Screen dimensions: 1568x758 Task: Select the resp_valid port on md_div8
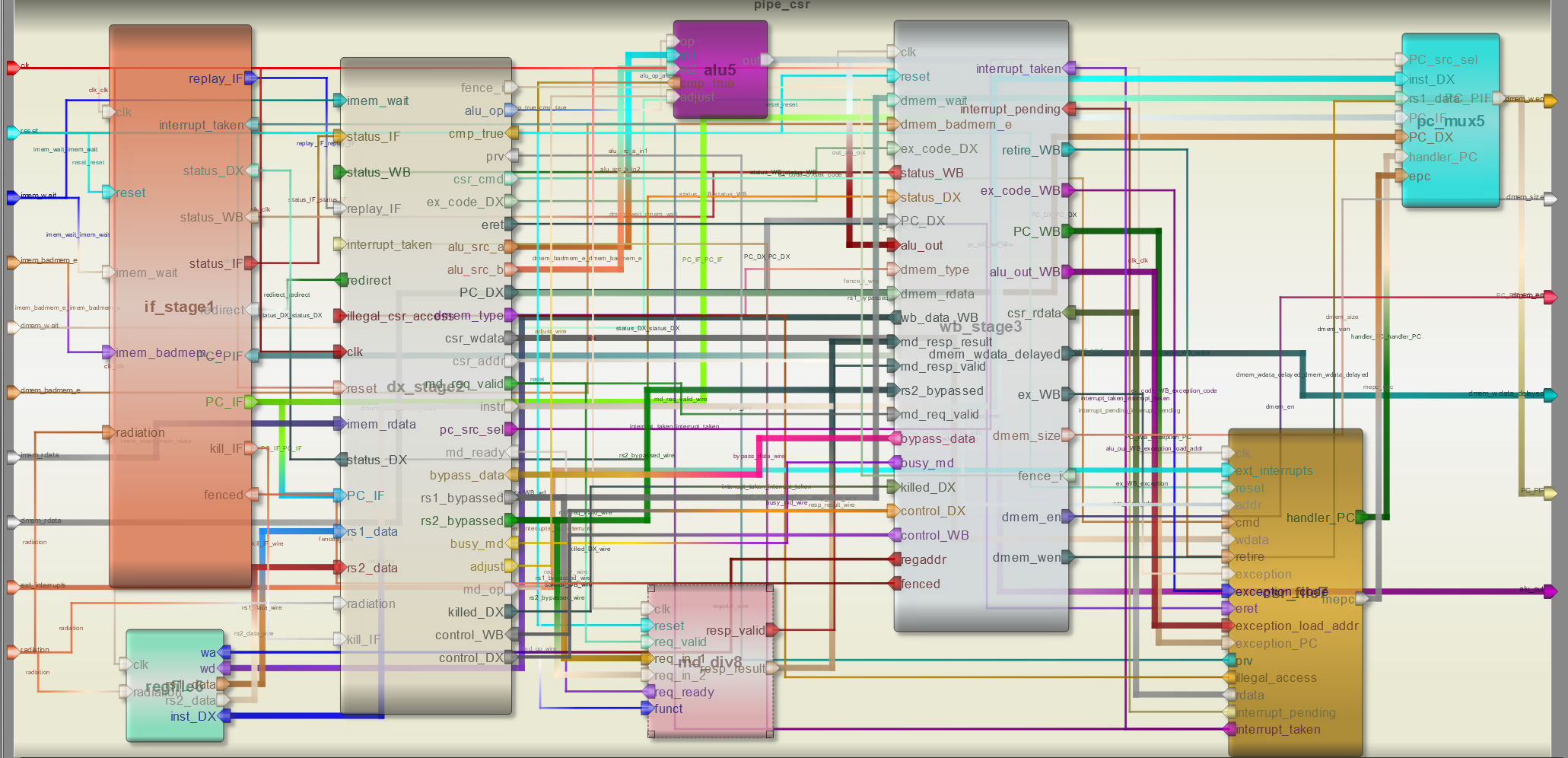772,630
